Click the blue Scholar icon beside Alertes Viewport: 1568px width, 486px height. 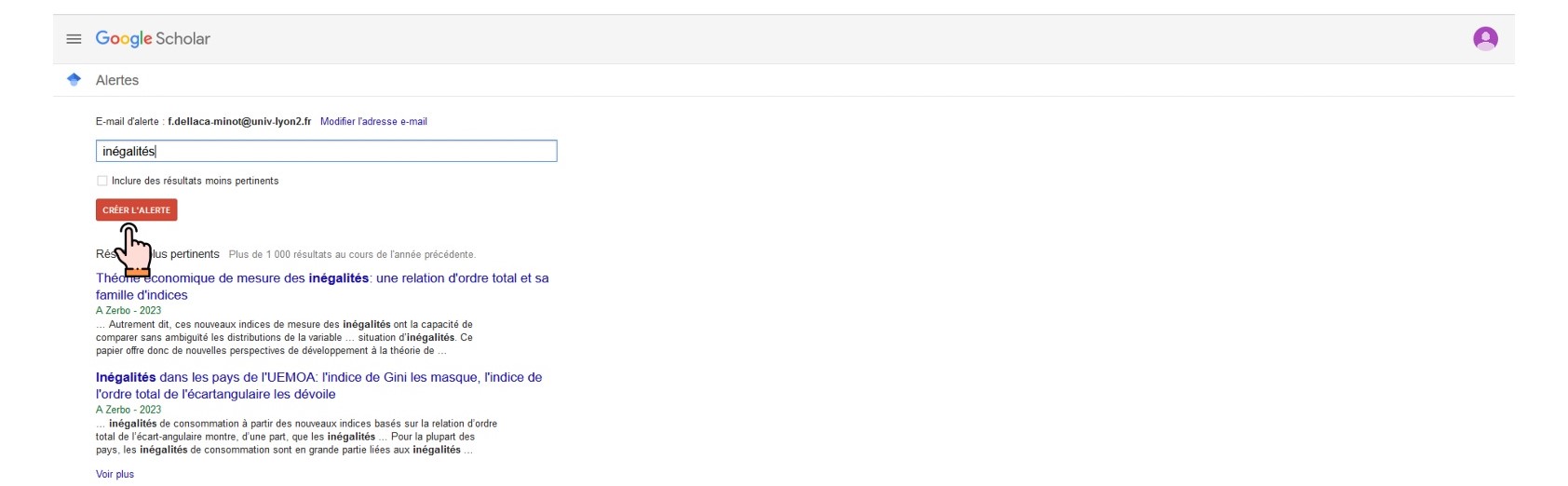(74, 80)
